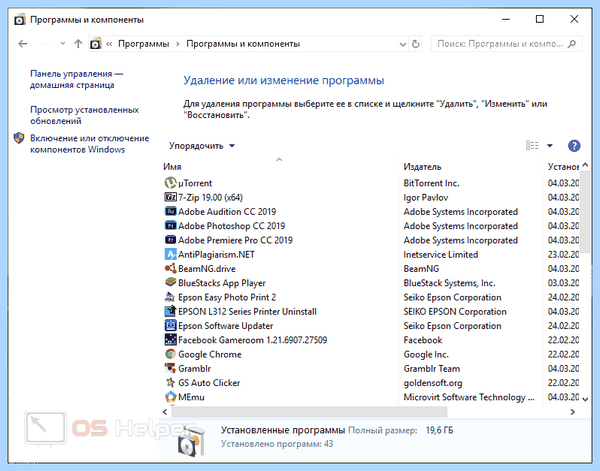600x471 pixels.
Task: Expand the breadcrumb double chevron
Action: click(109, 44)
